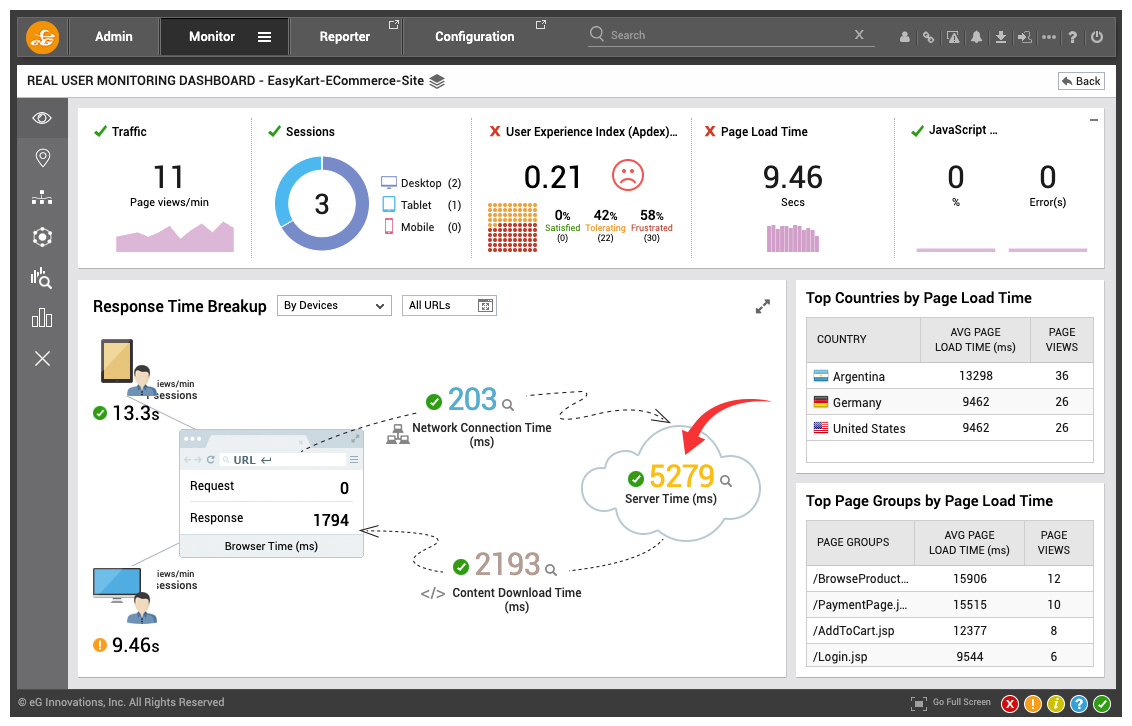Viewport: 1132px width, 726px height.
Task: Collapse the top metrics panel minus
Action: pos(1094,121)
